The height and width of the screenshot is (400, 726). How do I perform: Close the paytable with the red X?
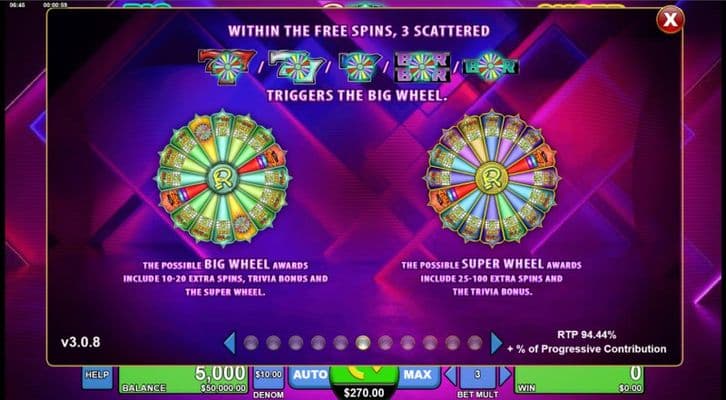[670, 20]
